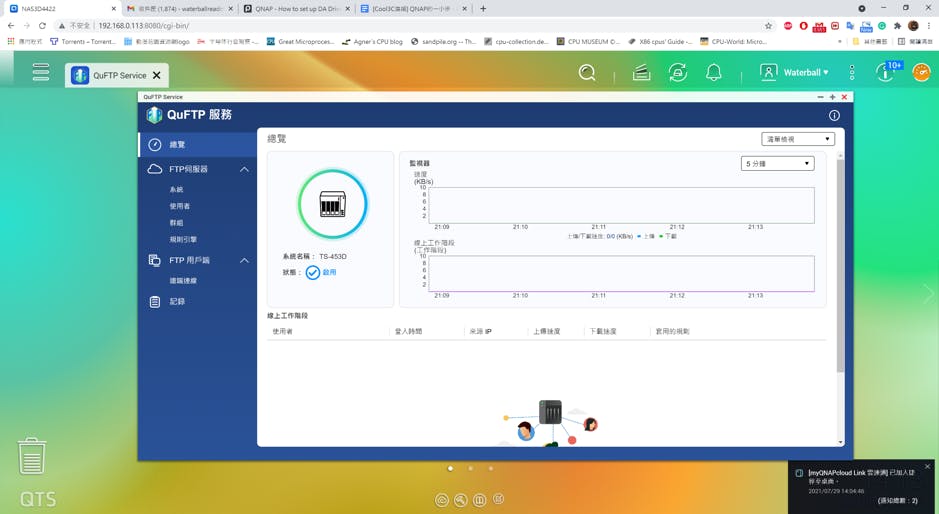Click the QTS search magnifier icon
The width and height of the screenshot is (939, 514).
pos(587,73)
